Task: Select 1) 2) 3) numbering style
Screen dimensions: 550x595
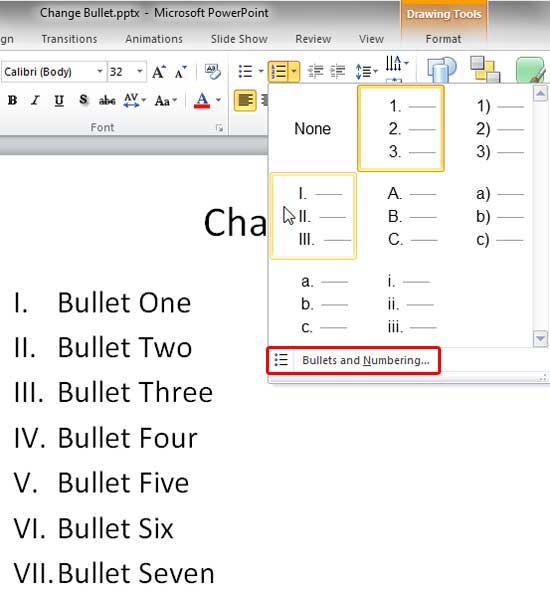Action: [489, 129]
